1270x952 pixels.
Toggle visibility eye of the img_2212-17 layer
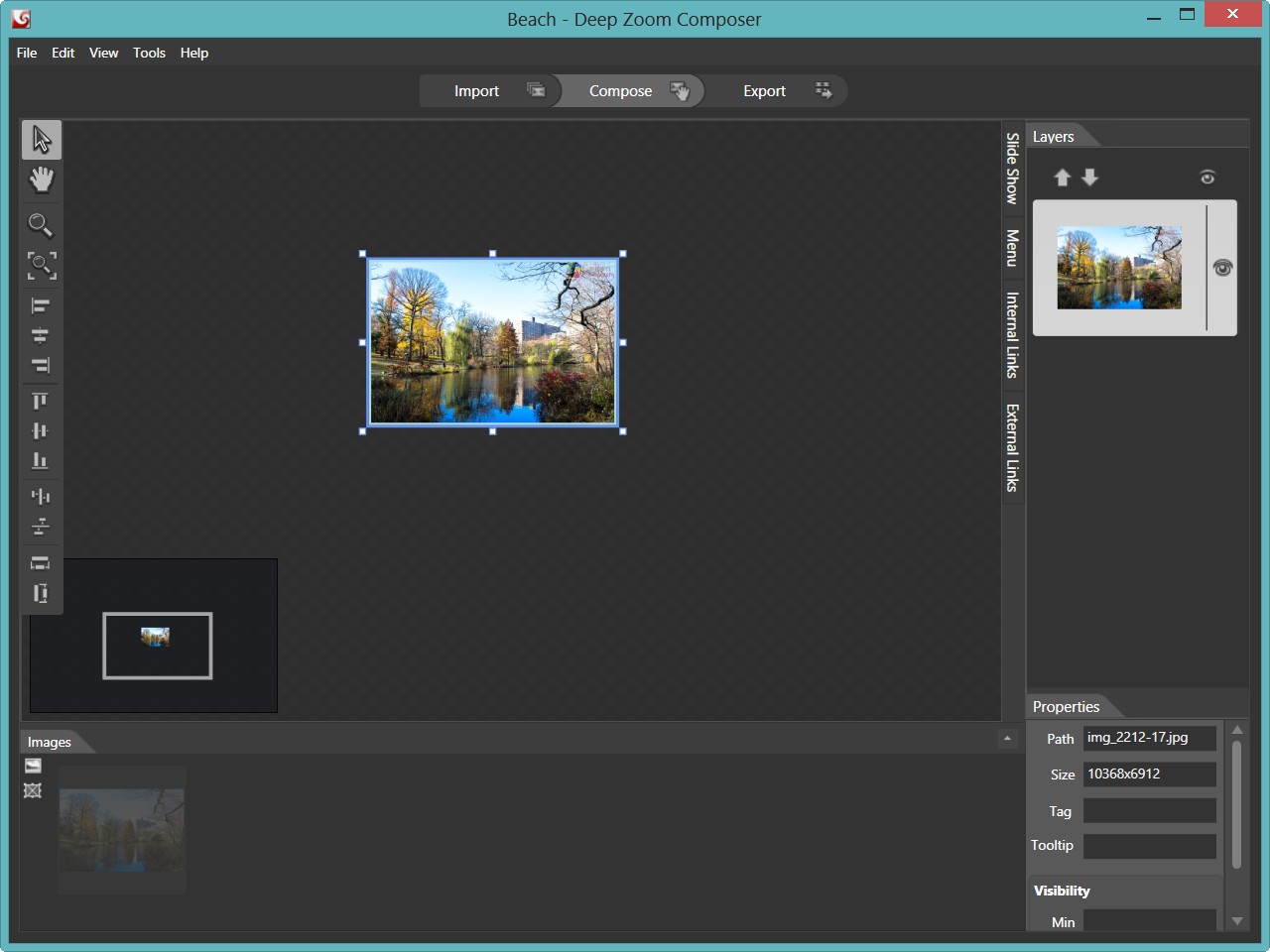[x=1222, y=268]
